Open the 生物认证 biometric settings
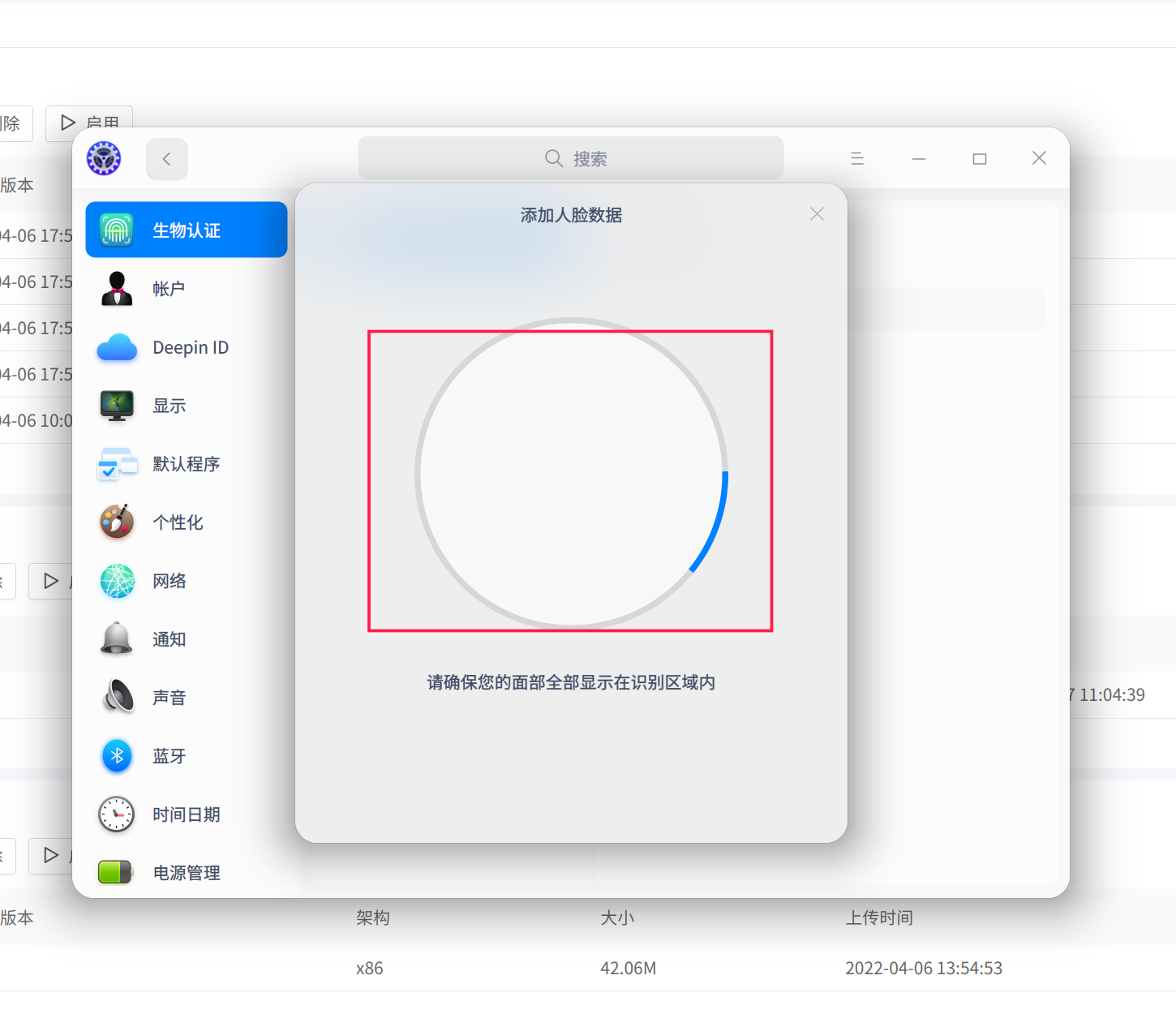This screenshot has width=1176, height=1027. pos(186,230)
